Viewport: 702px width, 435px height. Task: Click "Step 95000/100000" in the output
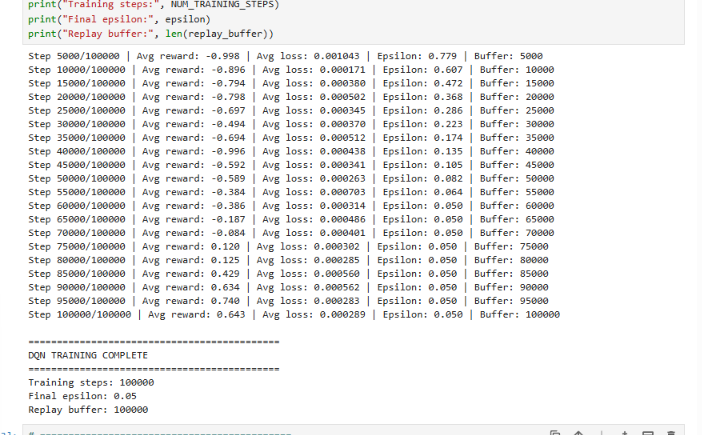[77, 301]
